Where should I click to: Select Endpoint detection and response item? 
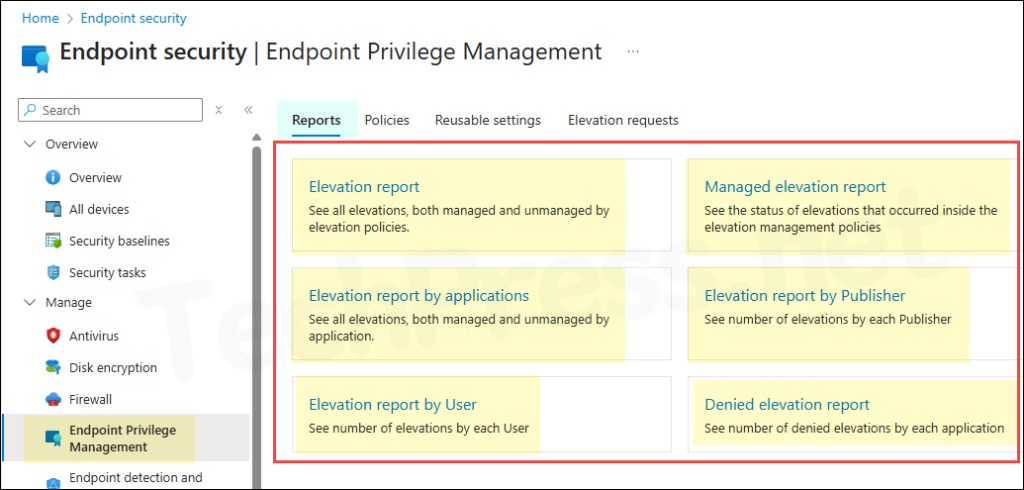click(x=136, y=478)
